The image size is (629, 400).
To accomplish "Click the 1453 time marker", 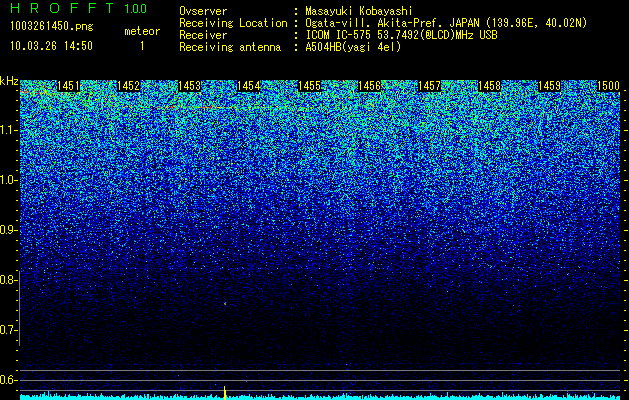I will [189, 86].
